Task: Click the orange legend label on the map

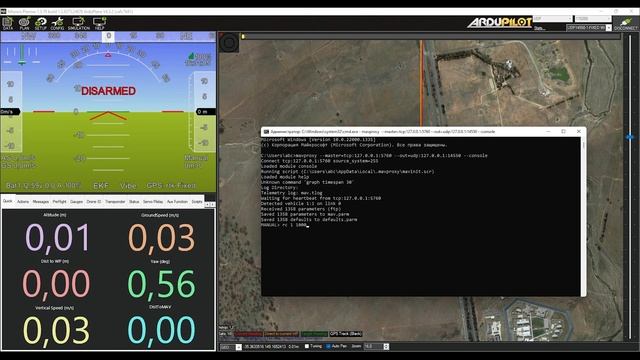Action: click(282, 334)
